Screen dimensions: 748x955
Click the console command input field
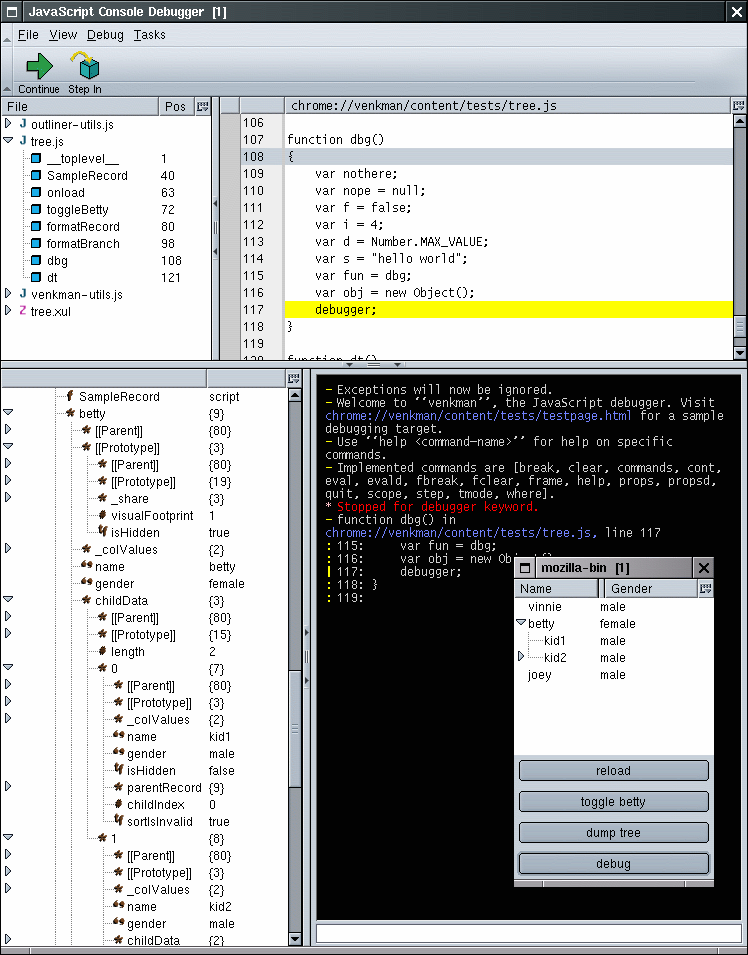pyautogui.click(x=528, y=934)
